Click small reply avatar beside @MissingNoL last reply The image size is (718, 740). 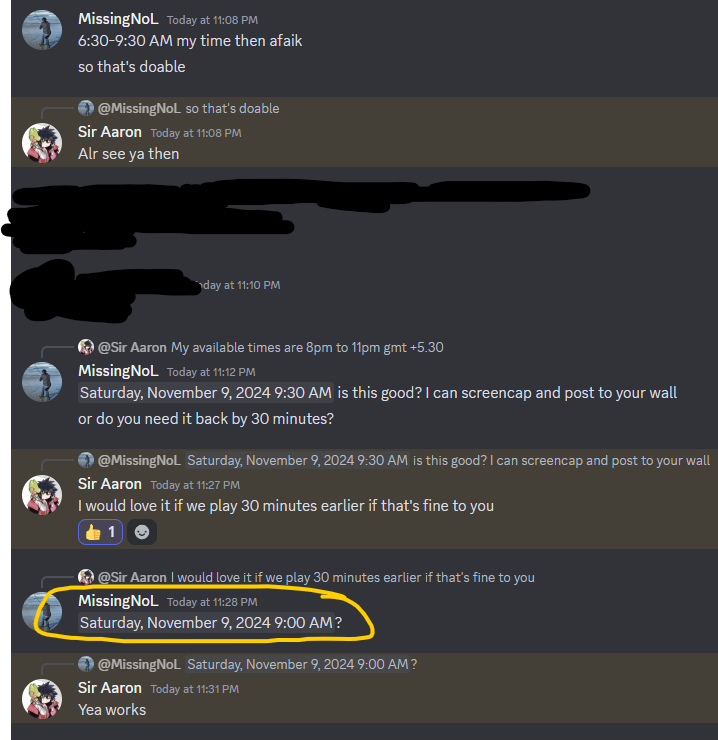click(x=86, y=664)
